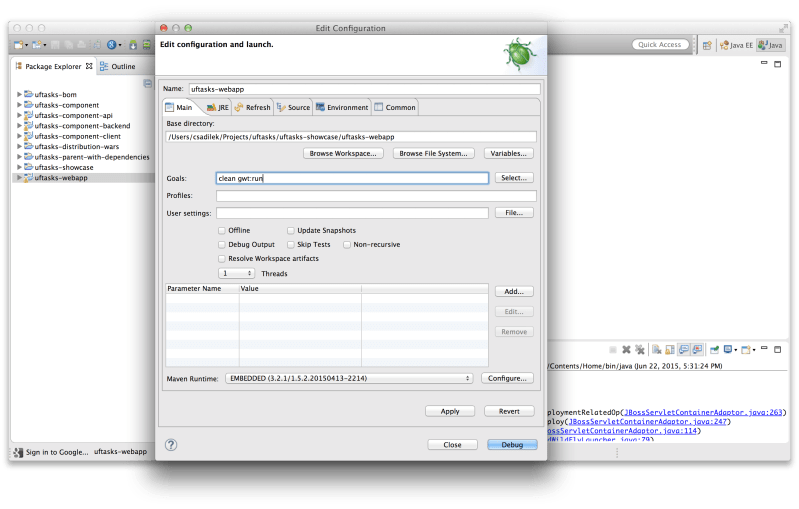This screenshot has height=509, width=799.
Task: Minimize the Console view panel
Action: (764, 348)
